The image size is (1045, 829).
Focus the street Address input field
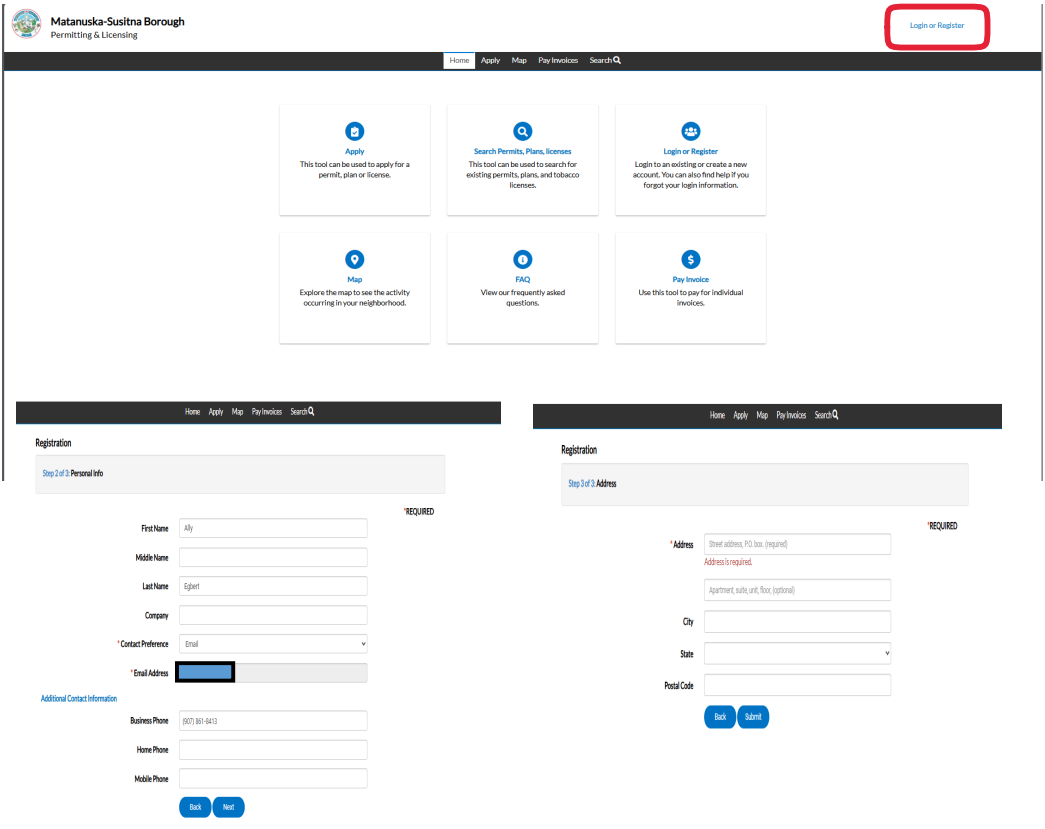pos(797,544)
